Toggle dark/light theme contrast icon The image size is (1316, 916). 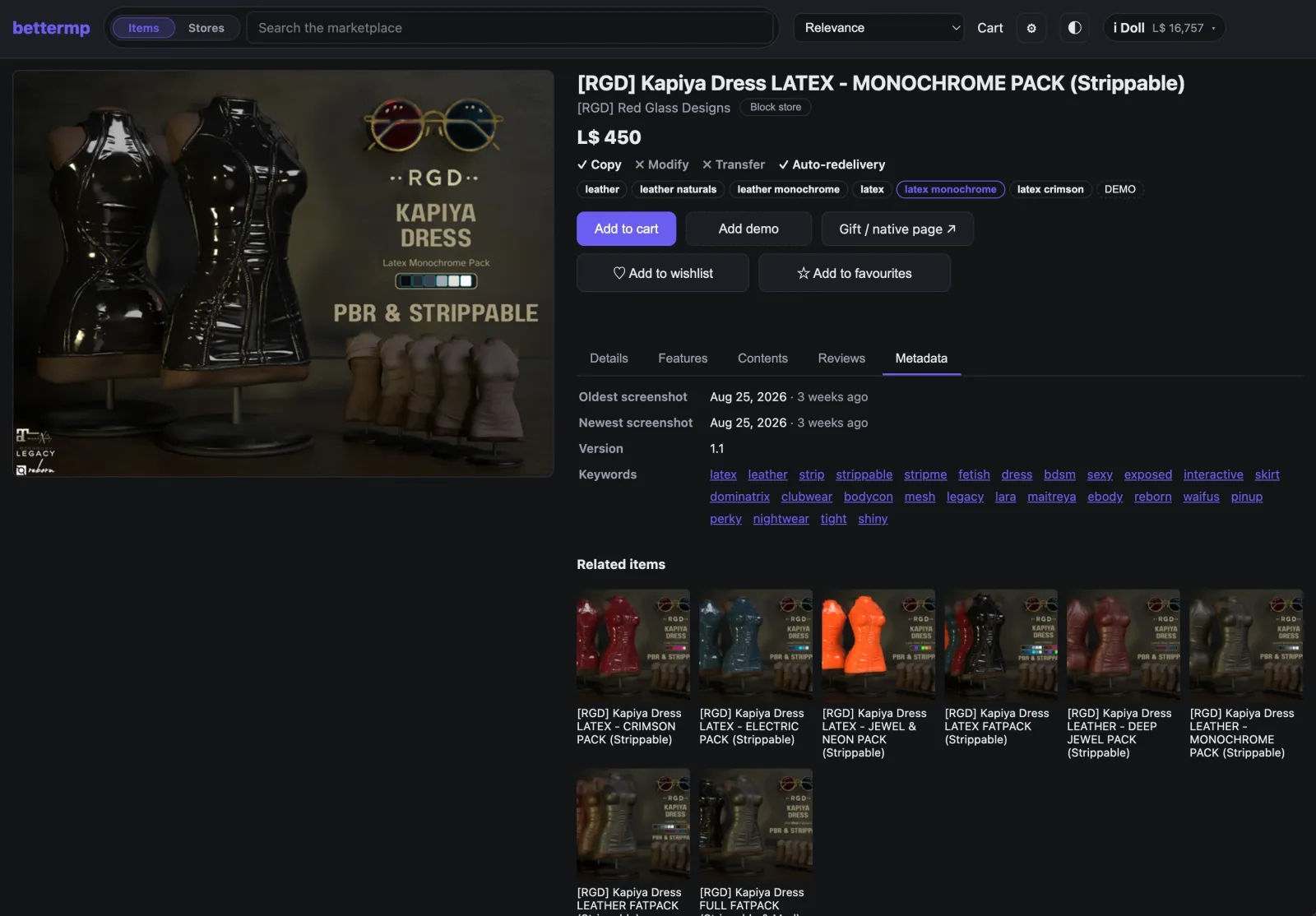click(x=1074, y=28)
